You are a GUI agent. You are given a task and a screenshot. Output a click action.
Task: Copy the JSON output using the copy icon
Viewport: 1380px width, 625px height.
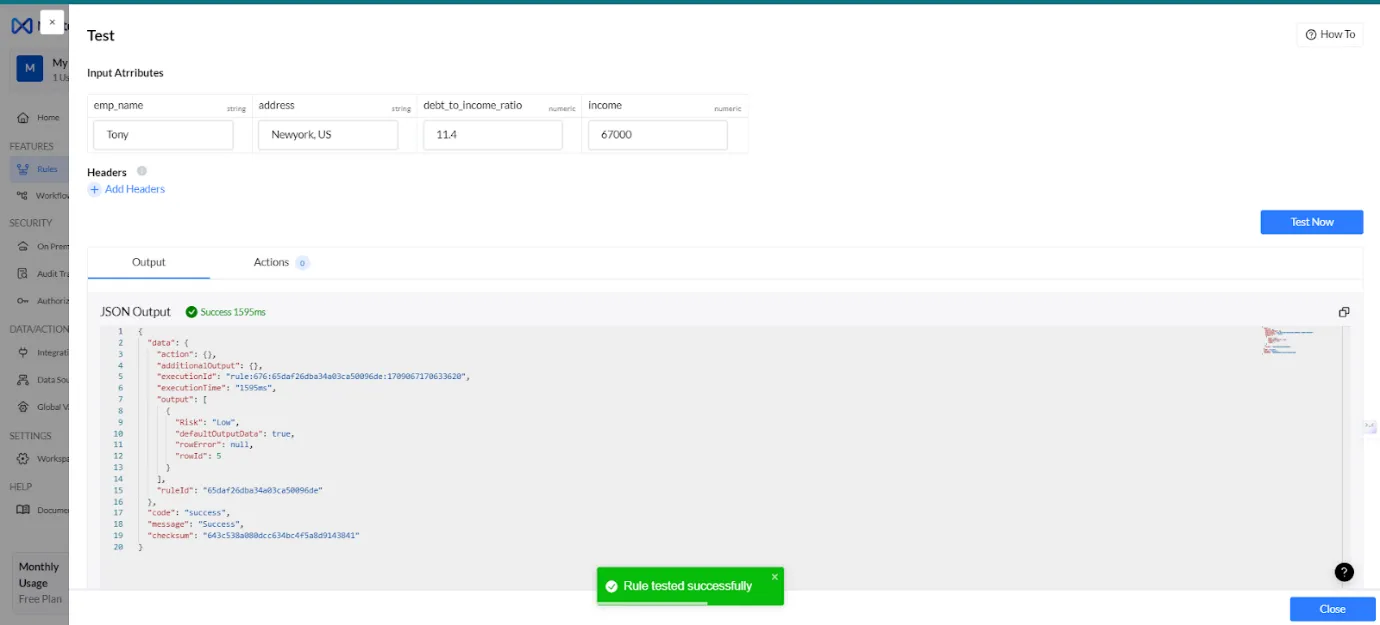coord(1344,312)
